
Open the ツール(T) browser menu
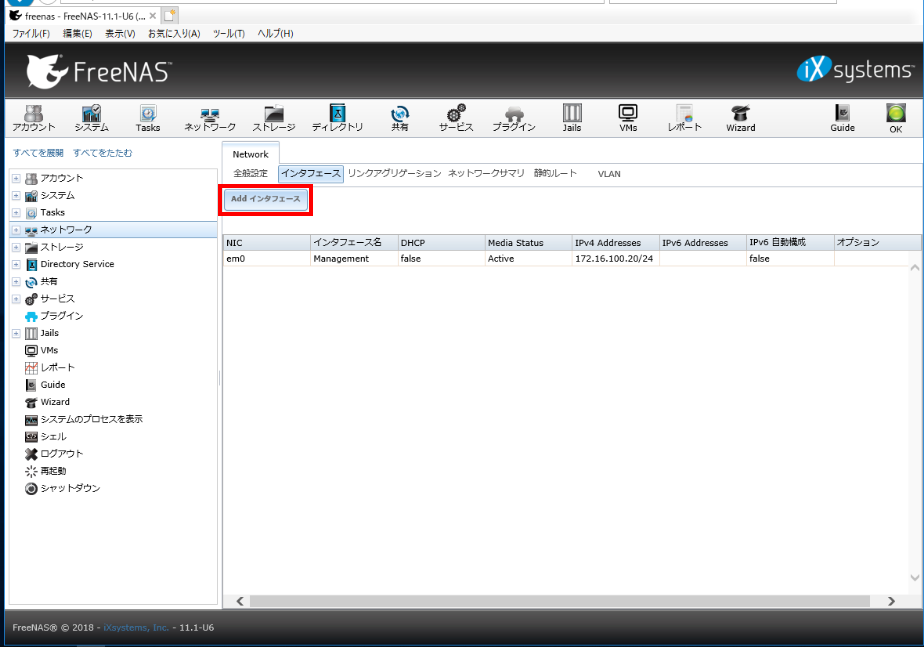[x=229, y=34]
